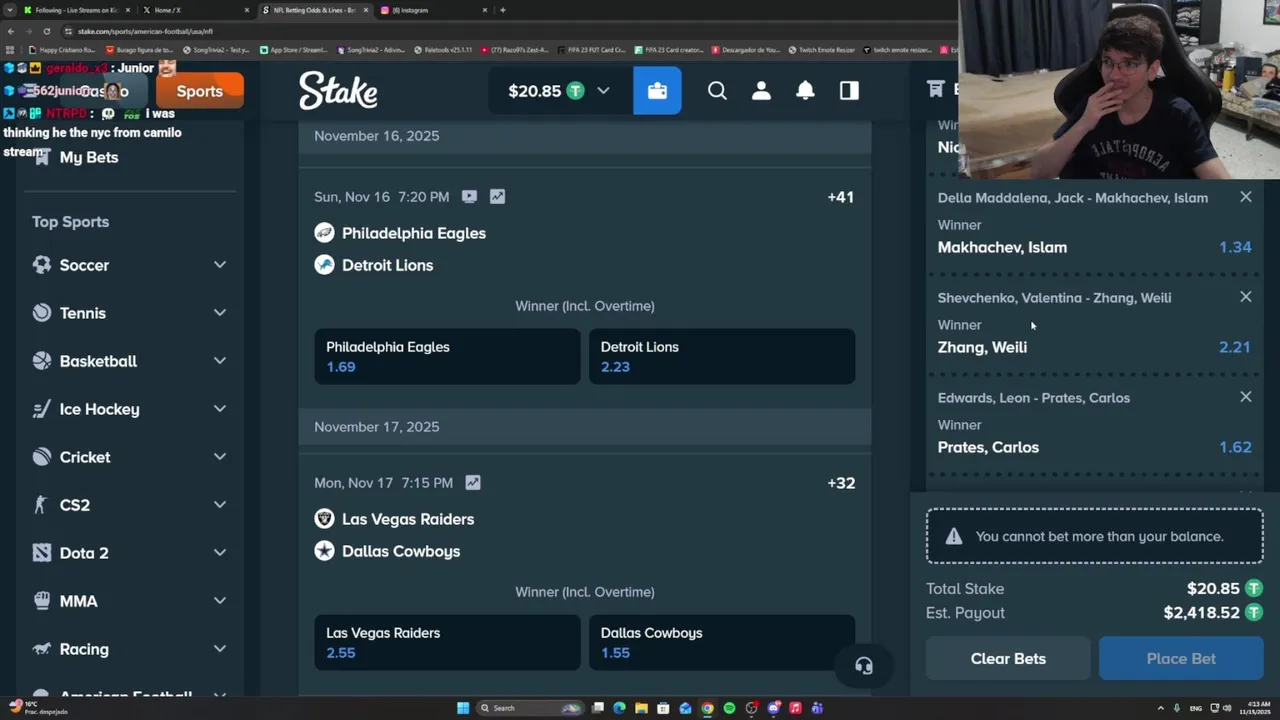Open Spotify from the taskbar
The image size is (1280, 720).
729,708
